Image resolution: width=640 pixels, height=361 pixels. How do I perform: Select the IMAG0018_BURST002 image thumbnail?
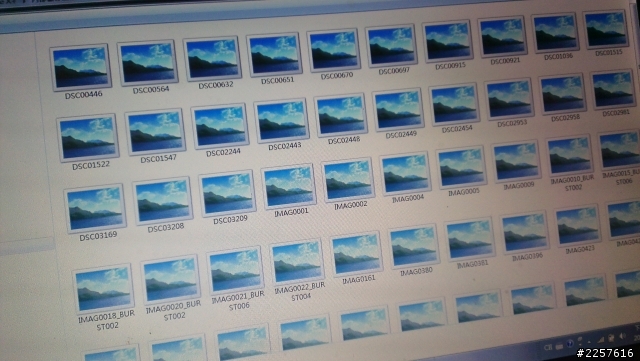point(104,287)
